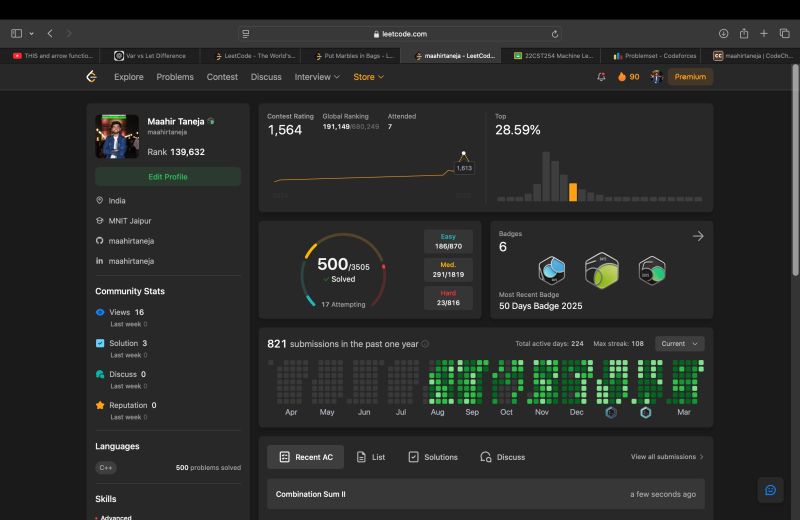This screenshot has width=800, height=520.
Task: Open the Current year dropdown
Action: [680, 343]
